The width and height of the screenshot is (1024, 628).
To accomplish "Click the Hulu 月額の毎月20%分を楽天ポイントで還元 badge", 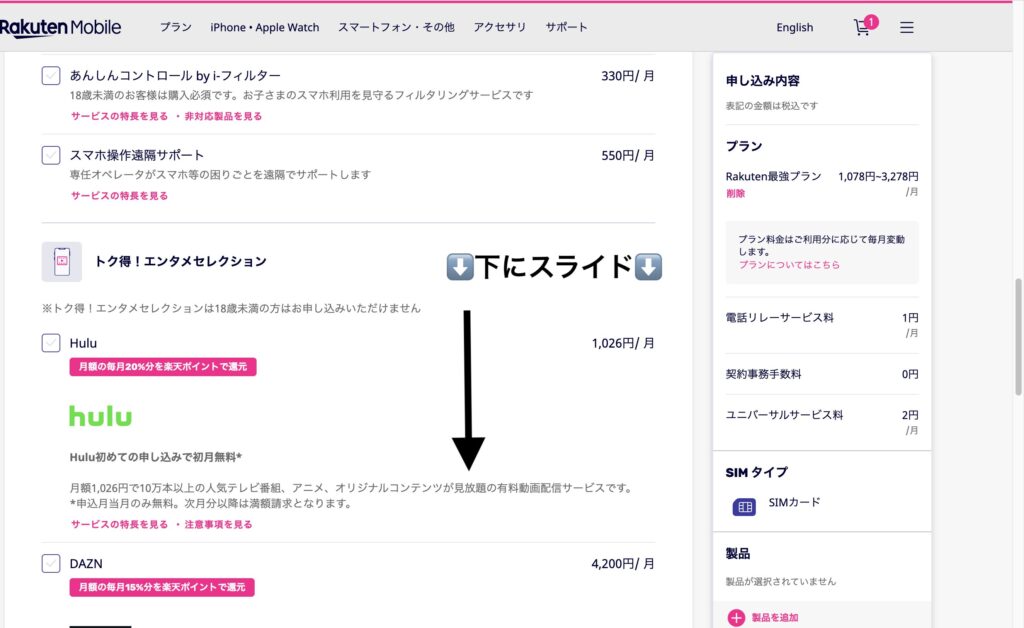I will (163, 367).
